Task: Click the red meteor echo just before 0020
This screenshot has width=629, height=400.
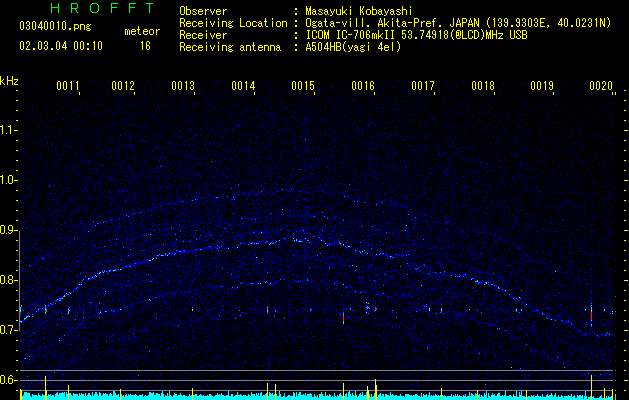Action: tap(591, 314)
